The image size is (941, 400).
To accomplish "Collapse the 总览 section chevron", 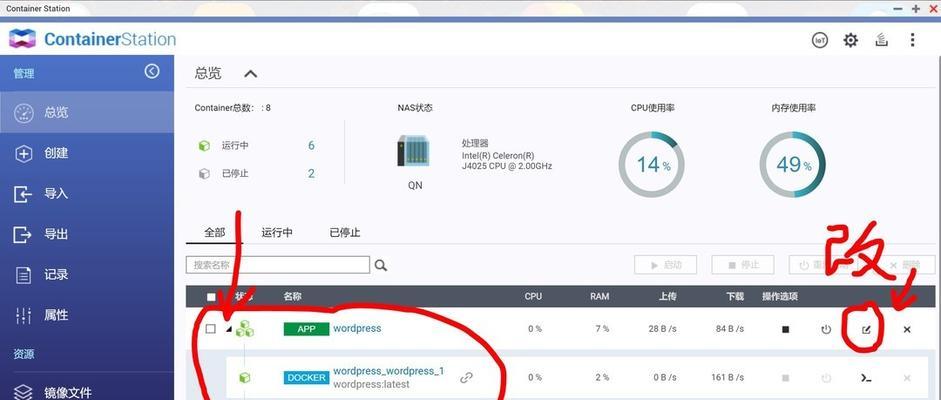I will point(250,74).
